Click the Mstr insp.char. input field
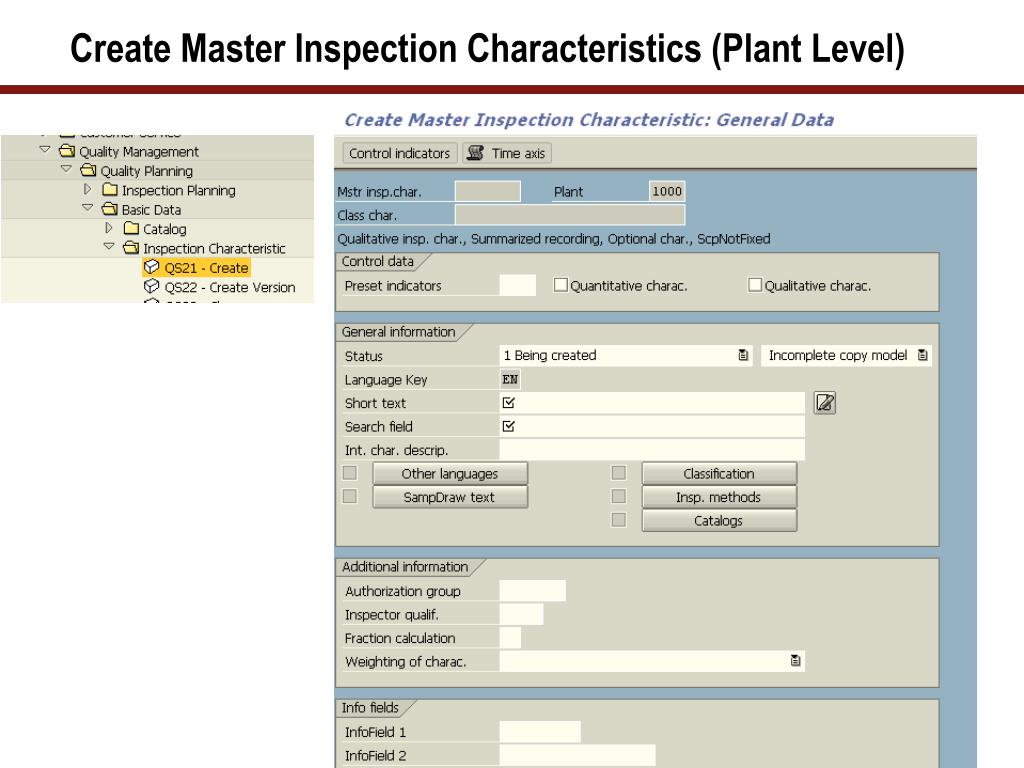The image size is (1024, 768). click(488, 191)
